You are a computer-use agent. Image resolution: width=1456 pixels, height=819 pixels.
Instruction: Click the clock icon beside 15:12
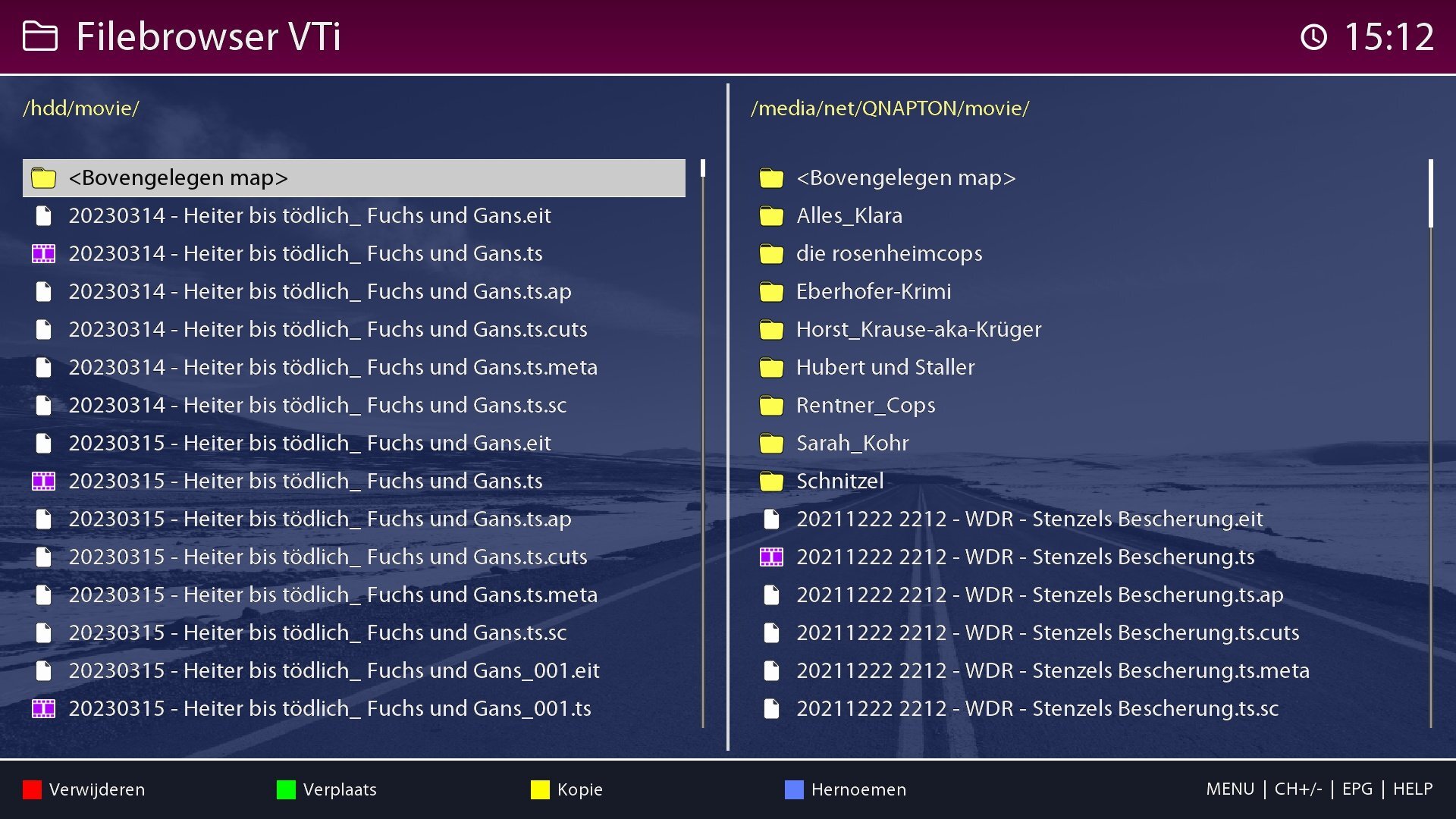pyautogui.click(x=1313, y=36)
